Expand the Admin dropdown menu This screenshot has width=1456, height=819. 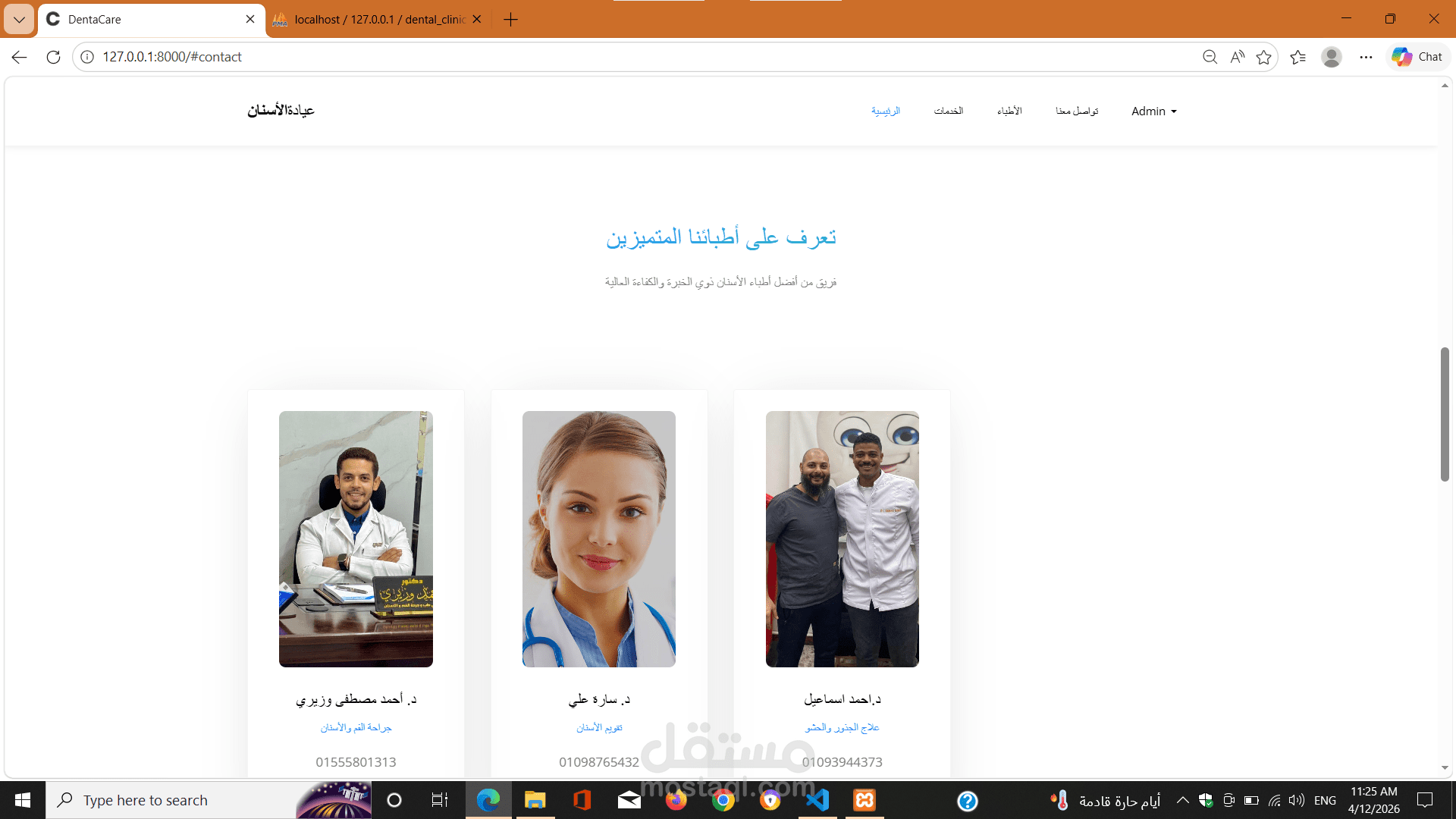click(1153, 111)
